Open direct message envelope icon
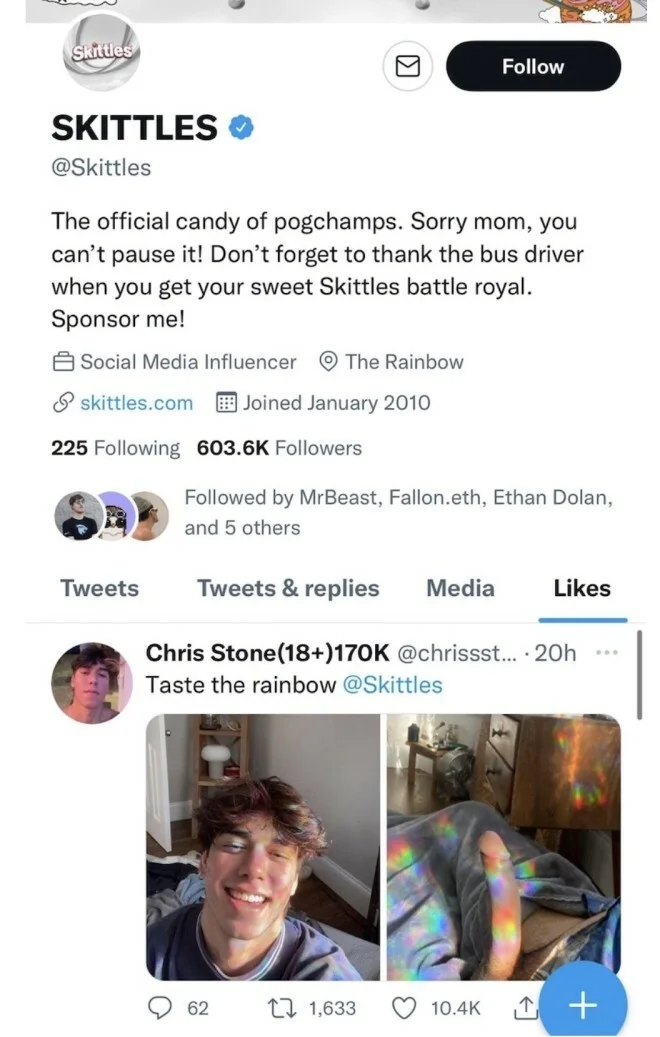Viewport: 660px width, 1037px height. point(407,66)
